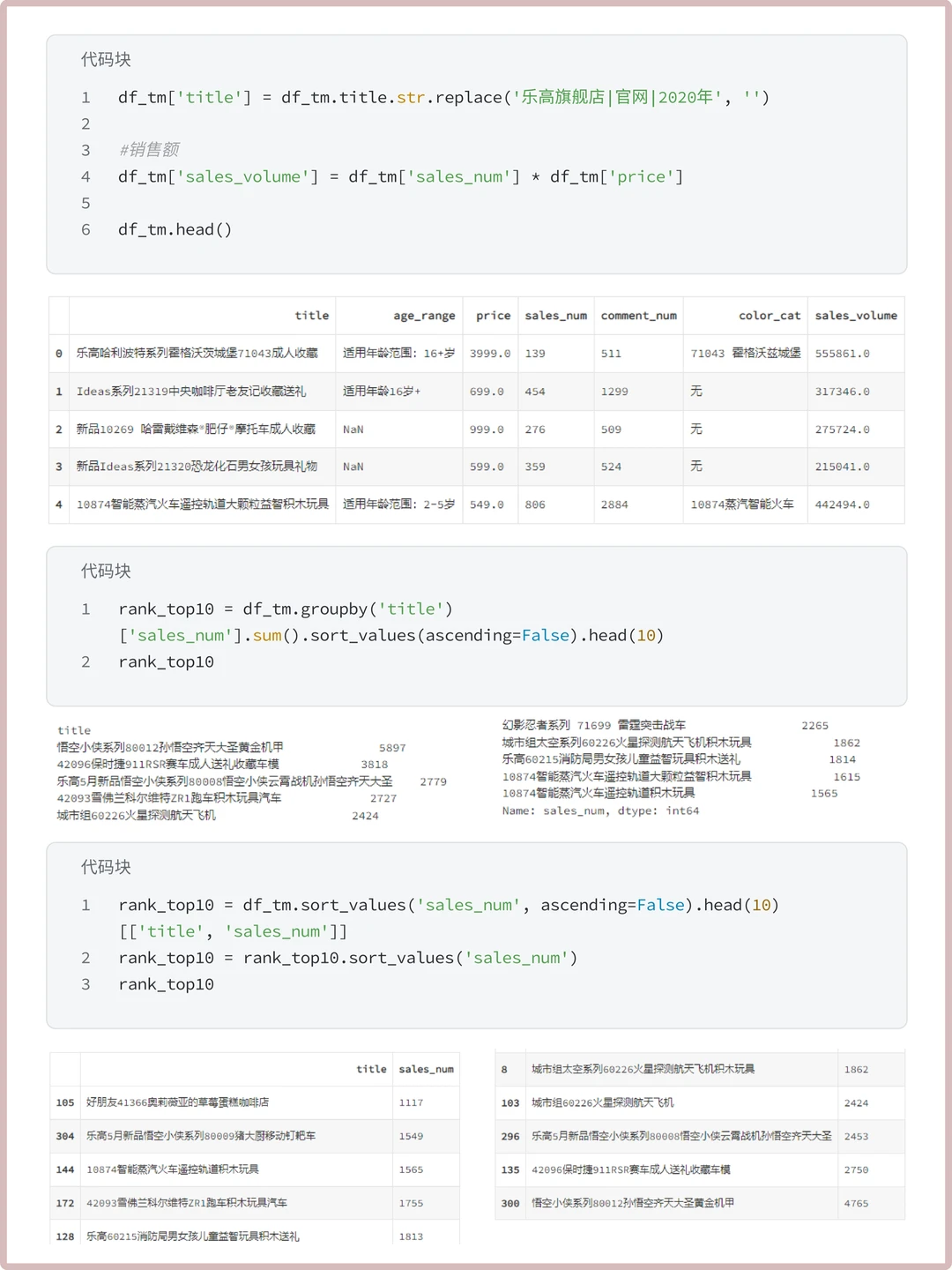This screenshot has width=952, height=1270.
Task: Click row index 135 in ranking table
Action: point(510,1169)
